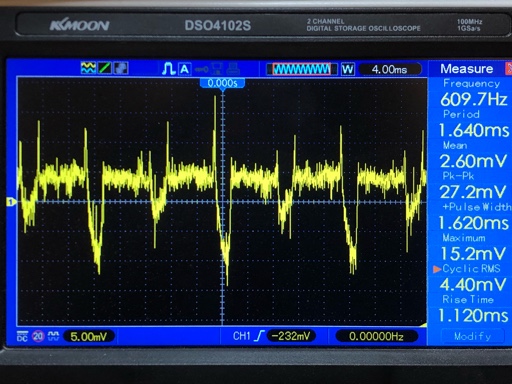Select the Maximum measurement label
The width and height of the screenshot is (512, 384).
(x=464, y=238)
